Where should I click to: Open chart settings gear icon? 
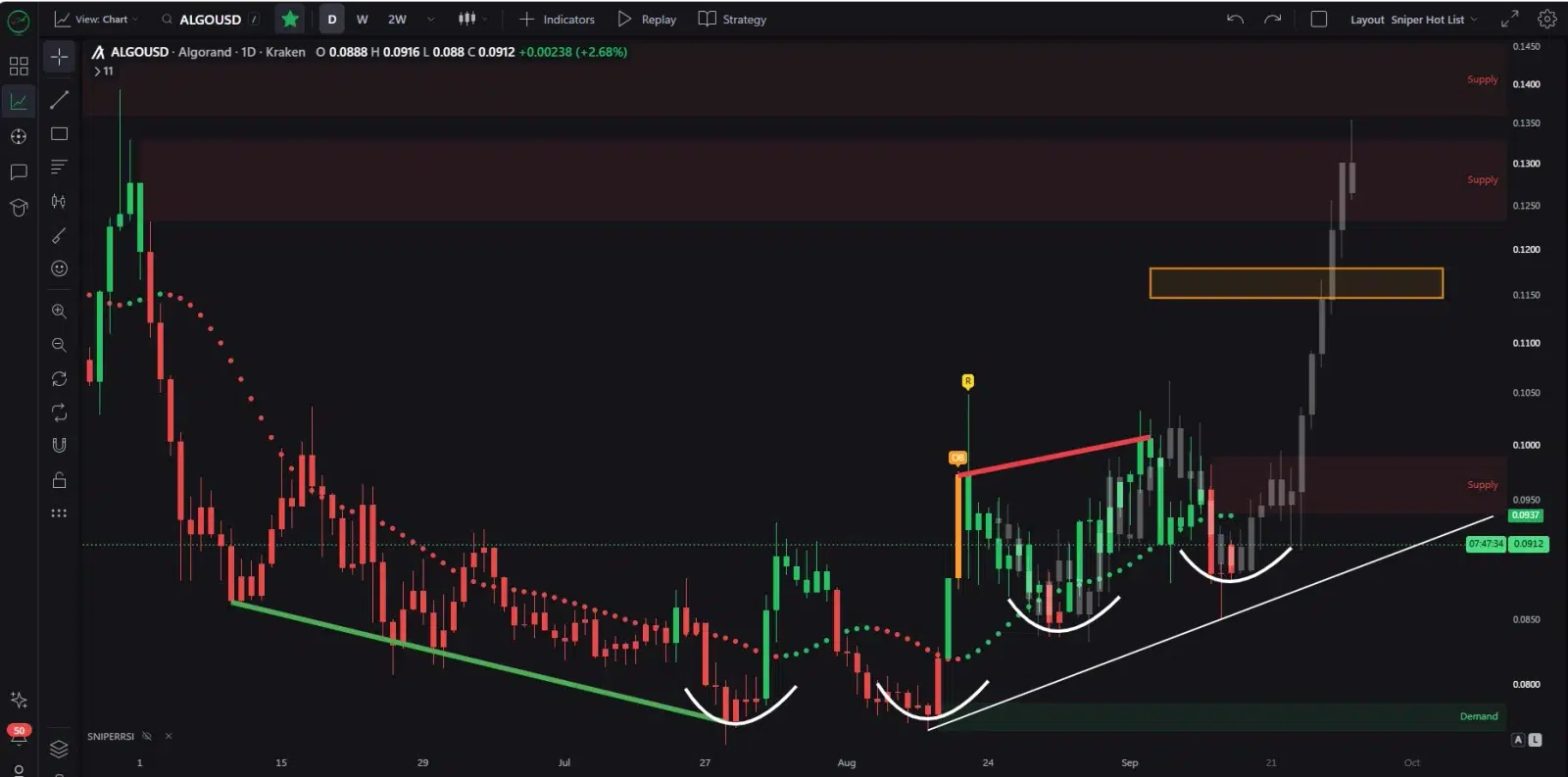1547,19
